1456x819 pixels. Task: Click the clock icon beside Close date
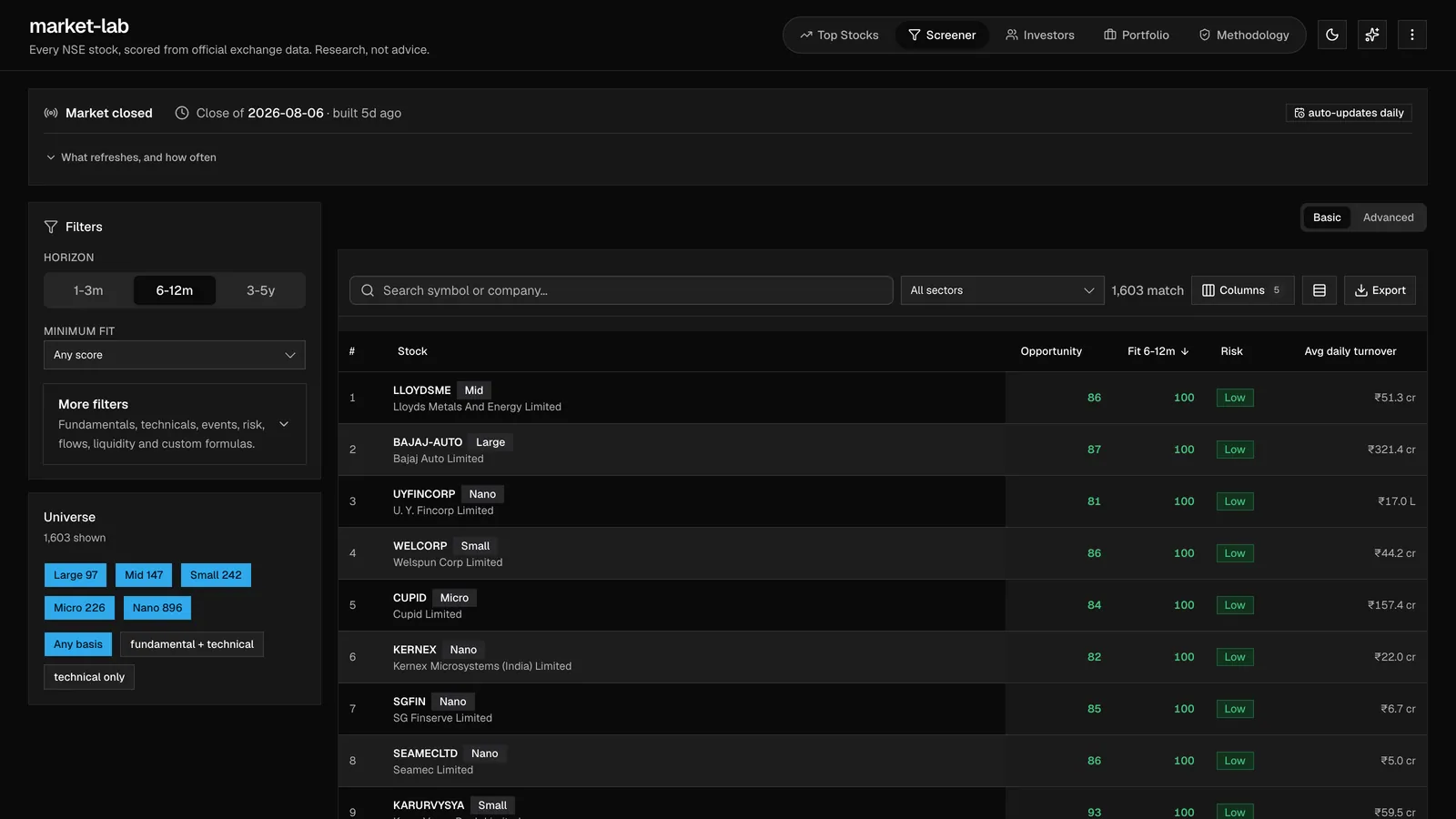coord(182,113)
